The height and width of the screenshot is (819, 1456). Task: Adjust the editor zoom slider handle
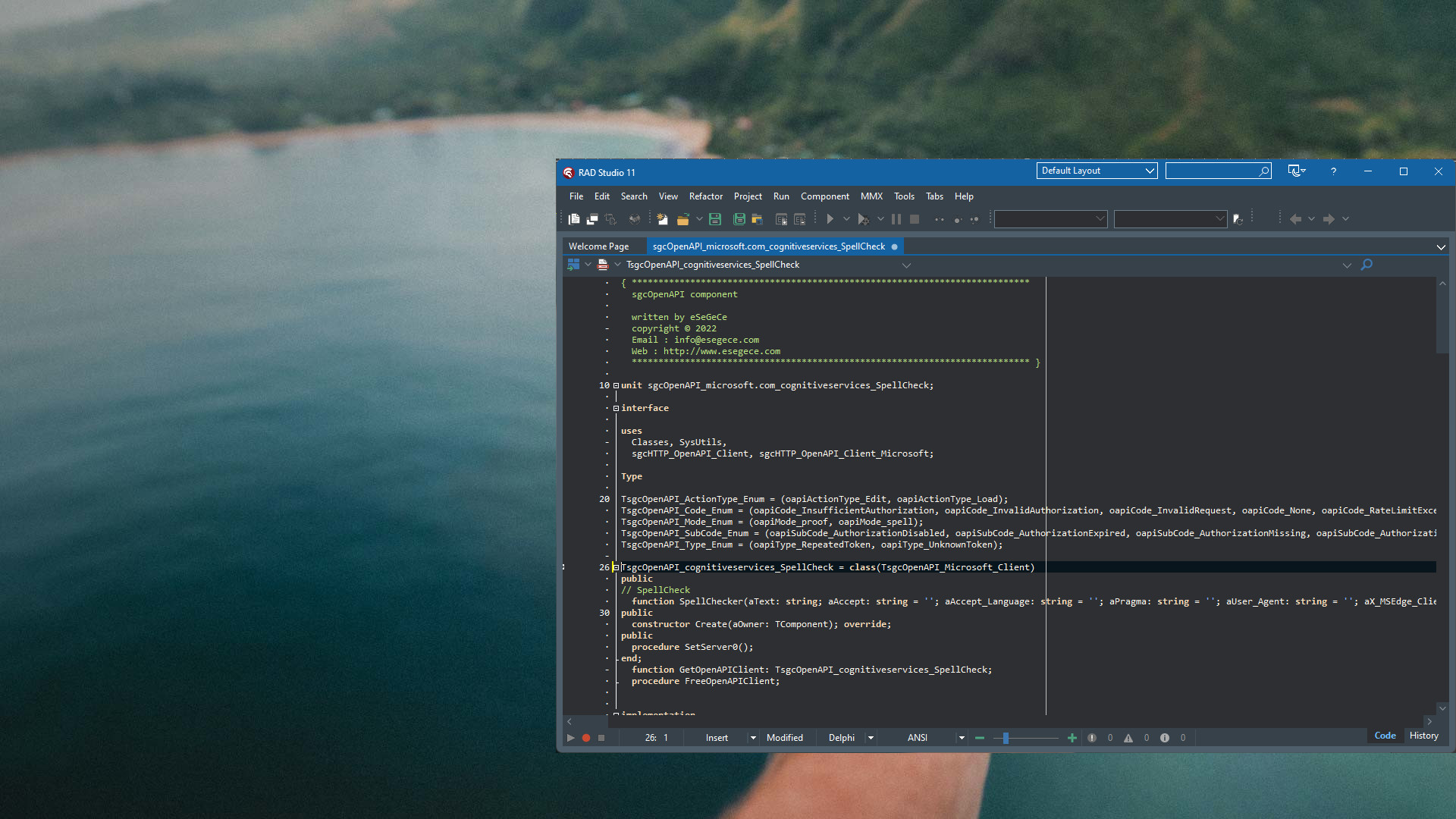point(1006,738)
